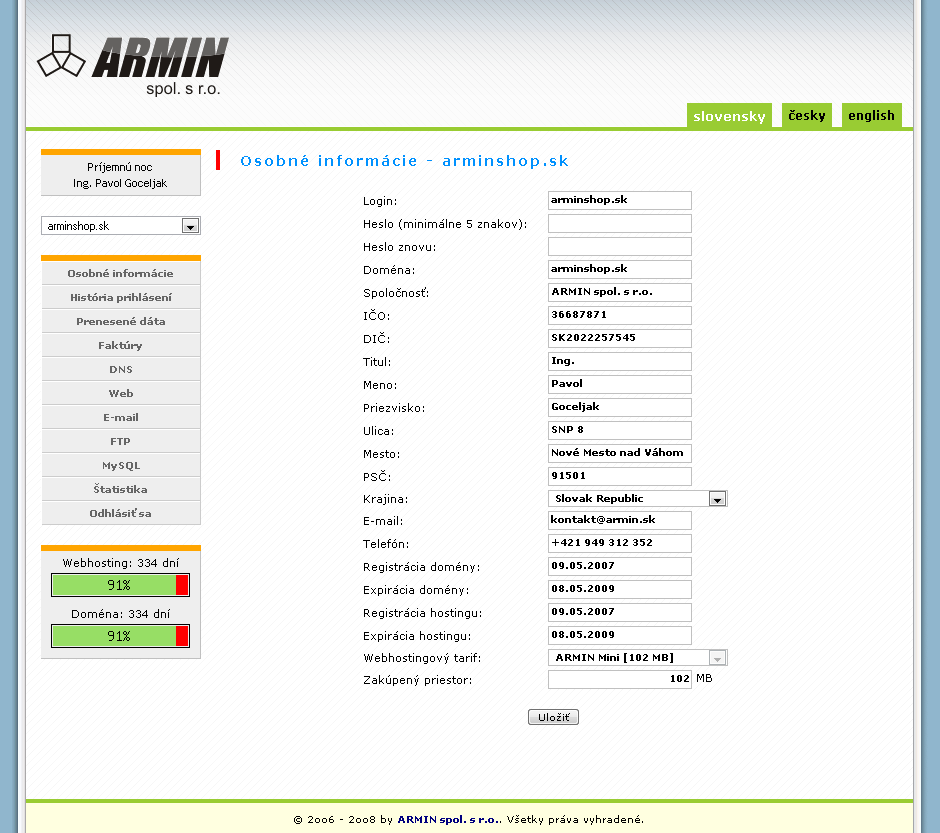Open the Krajina Slovak Republic dropdown
The width and height of the screenshot is (940, 833).
click(x=637, y=499)
